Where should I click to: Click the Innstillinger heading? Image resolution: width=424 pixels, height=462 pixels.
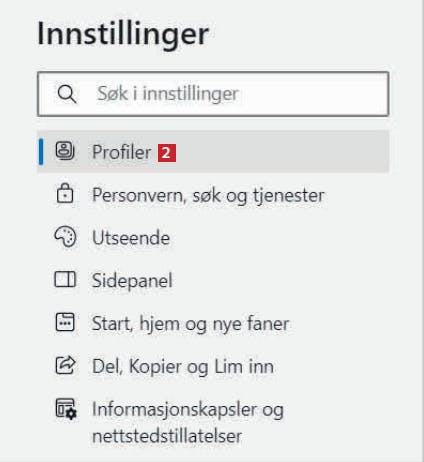coord(123,34)
